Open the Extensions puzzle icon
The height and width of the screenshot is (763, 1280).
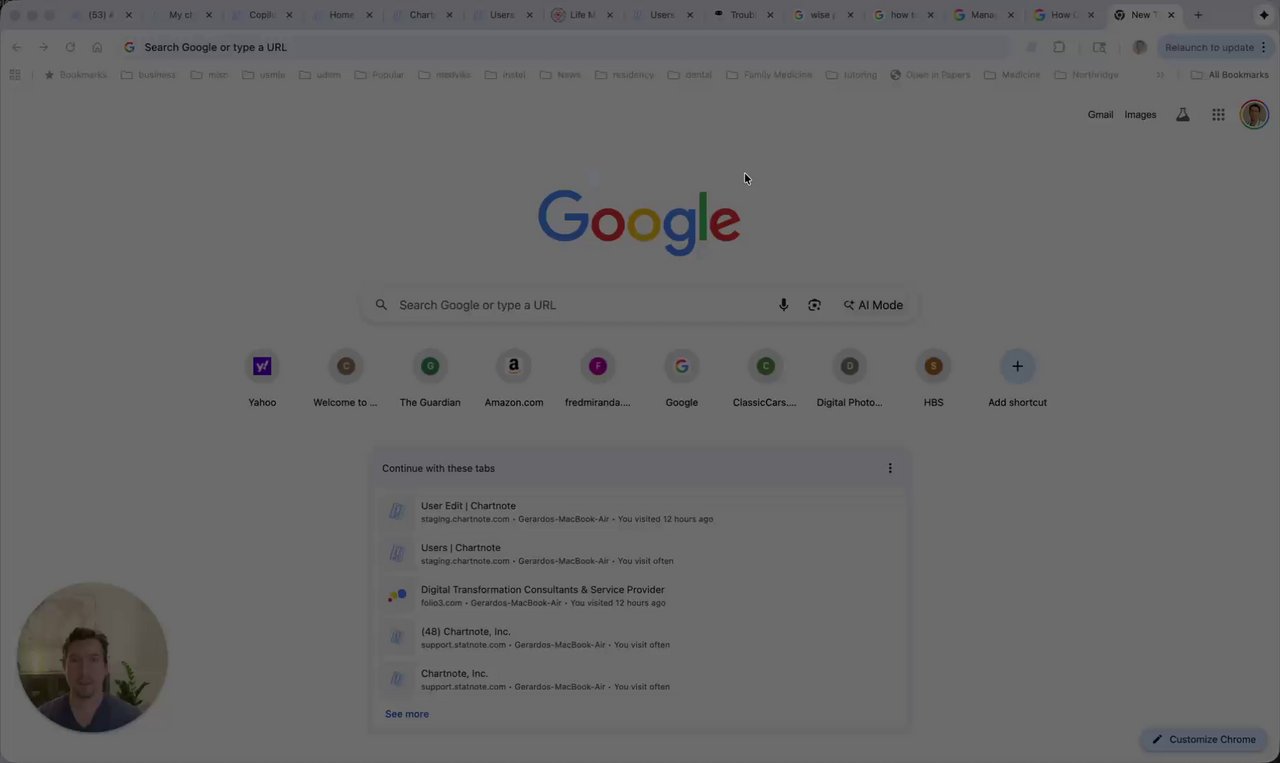tap(1059, 47)
